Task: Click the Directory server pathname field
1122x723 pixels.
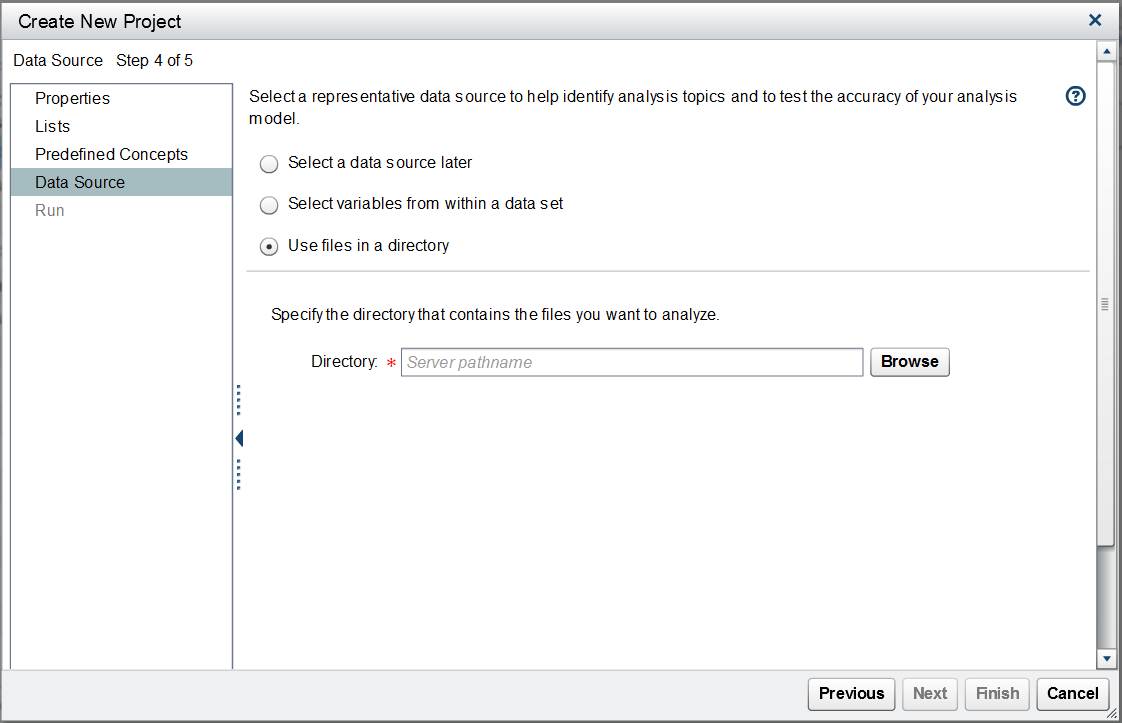Action: tap(631, 362)
